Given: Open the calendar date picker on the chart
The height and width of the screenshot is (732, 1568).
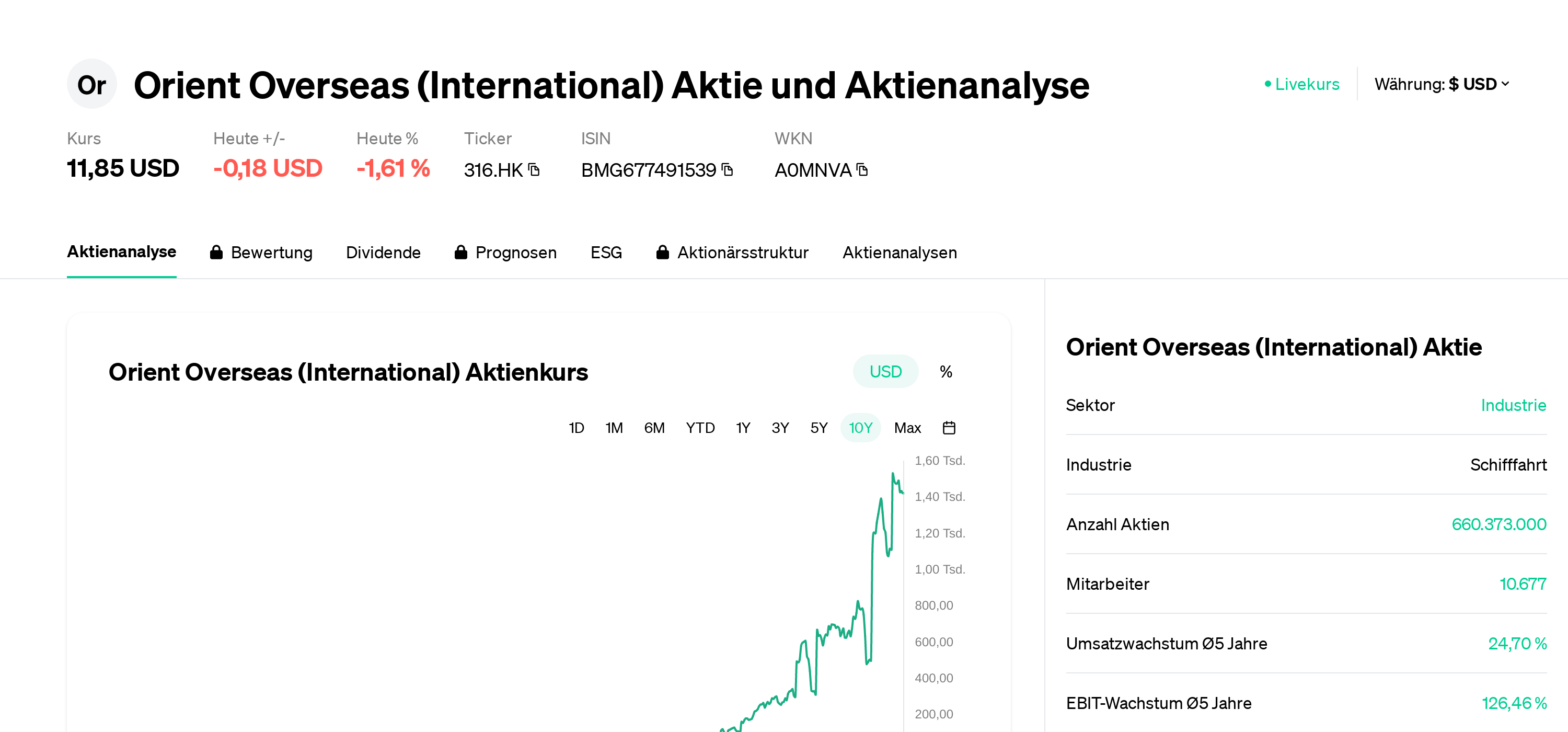Looking at the screenshot, I should point(949,428).
